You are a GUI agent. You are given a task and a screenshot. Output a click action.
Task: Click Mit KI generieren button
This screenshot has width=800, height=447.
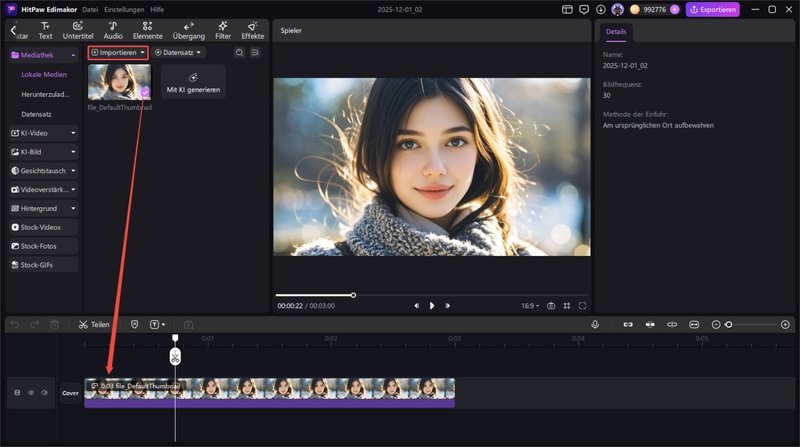point(193,82)
